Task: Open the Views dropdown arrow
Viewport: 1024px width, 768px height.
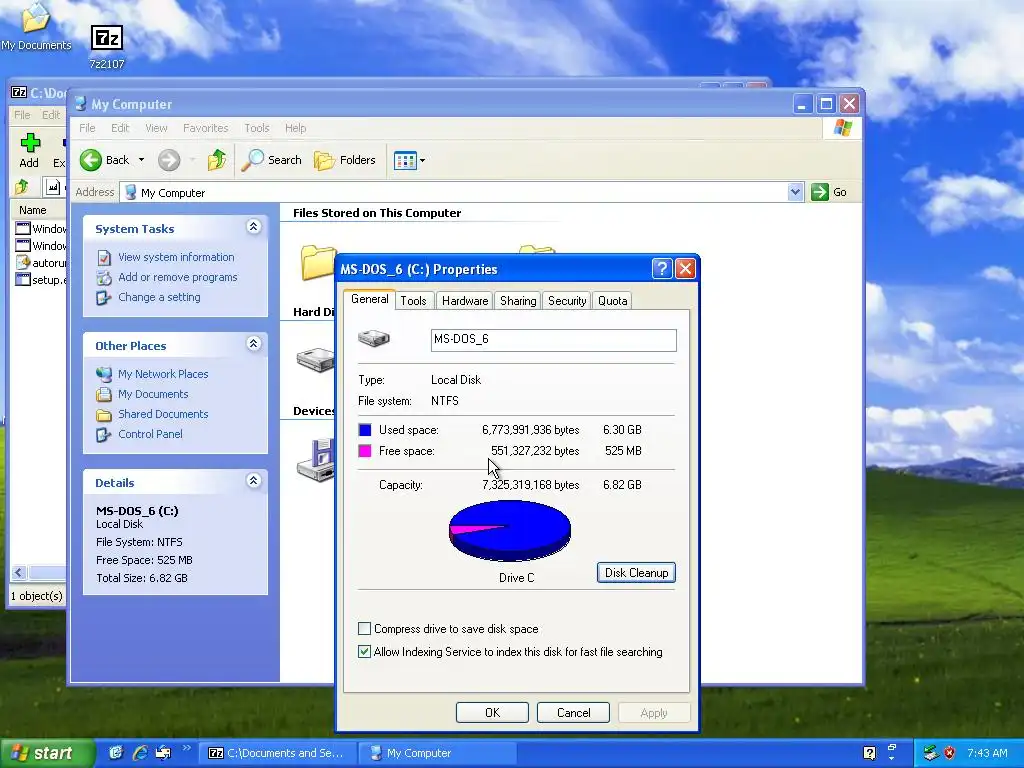Action: point(423,160)
